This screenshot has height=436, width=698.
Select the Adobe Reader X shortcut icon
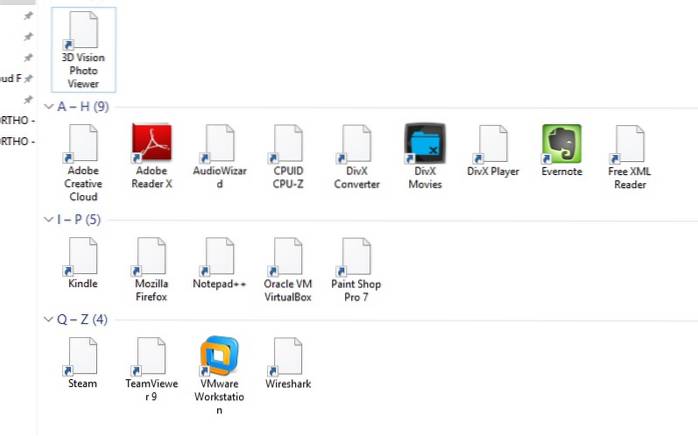point(151,144)
